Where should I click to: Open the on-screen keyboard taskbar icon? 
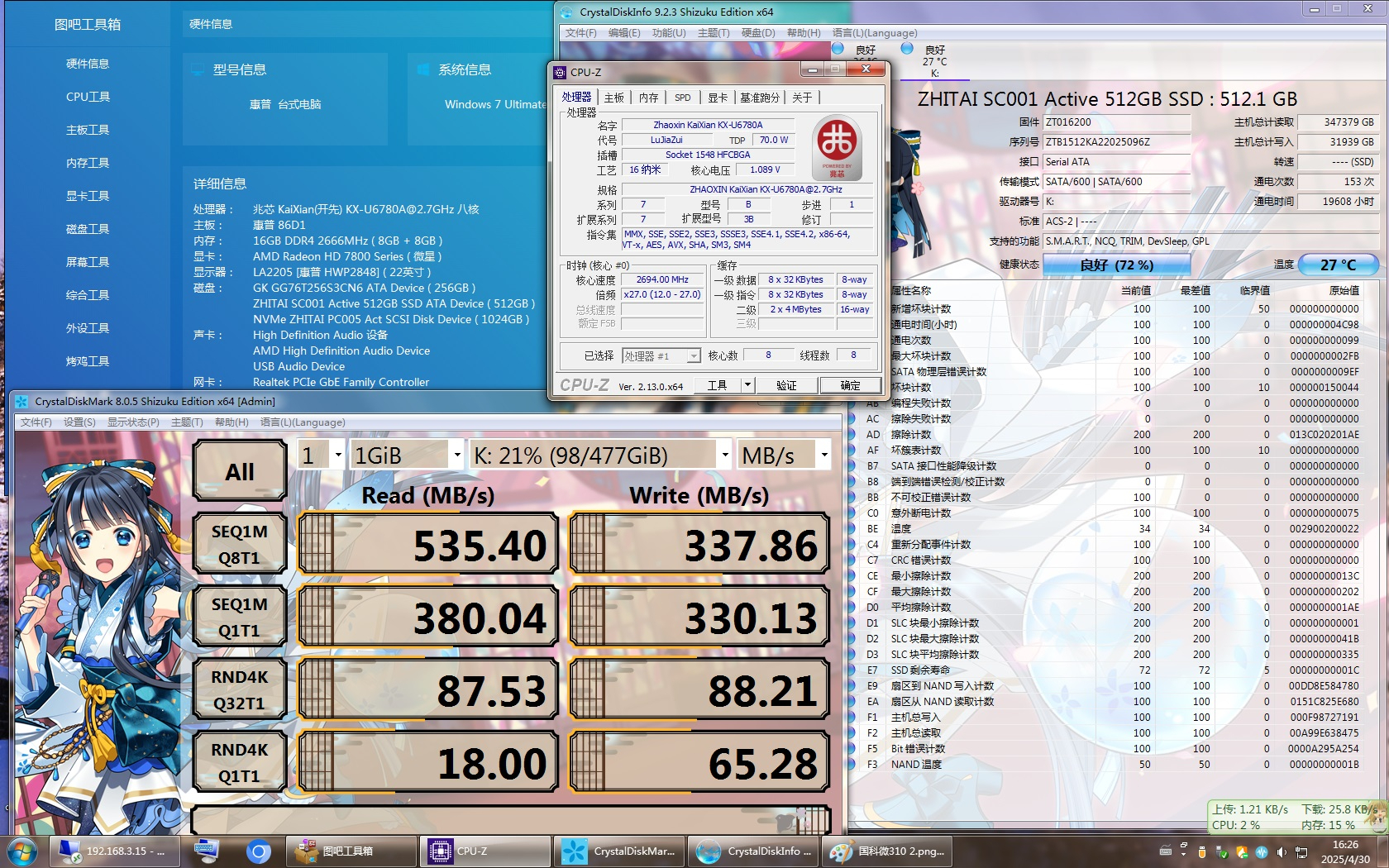[x=206, y=851]
